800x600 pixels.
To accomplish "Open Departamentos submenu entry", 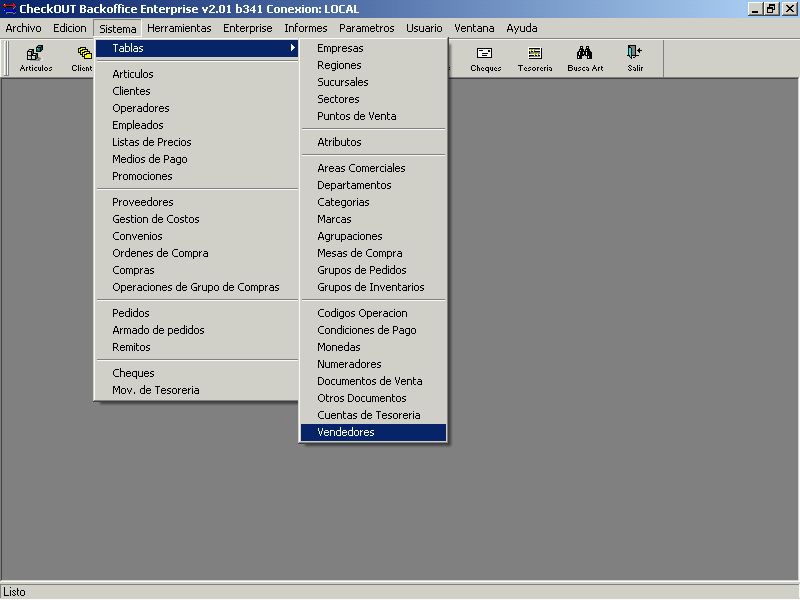I will (373, 185).
